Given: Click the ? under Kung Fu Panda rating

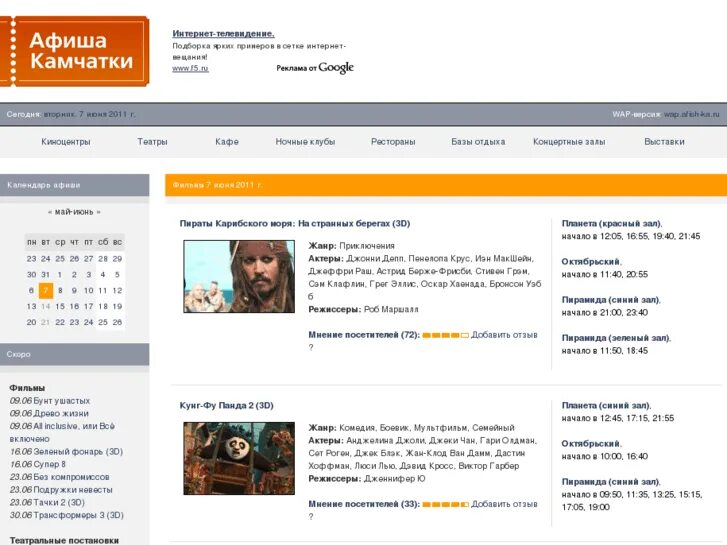Looking at the screenshot, I should click(x=311, y=517).
